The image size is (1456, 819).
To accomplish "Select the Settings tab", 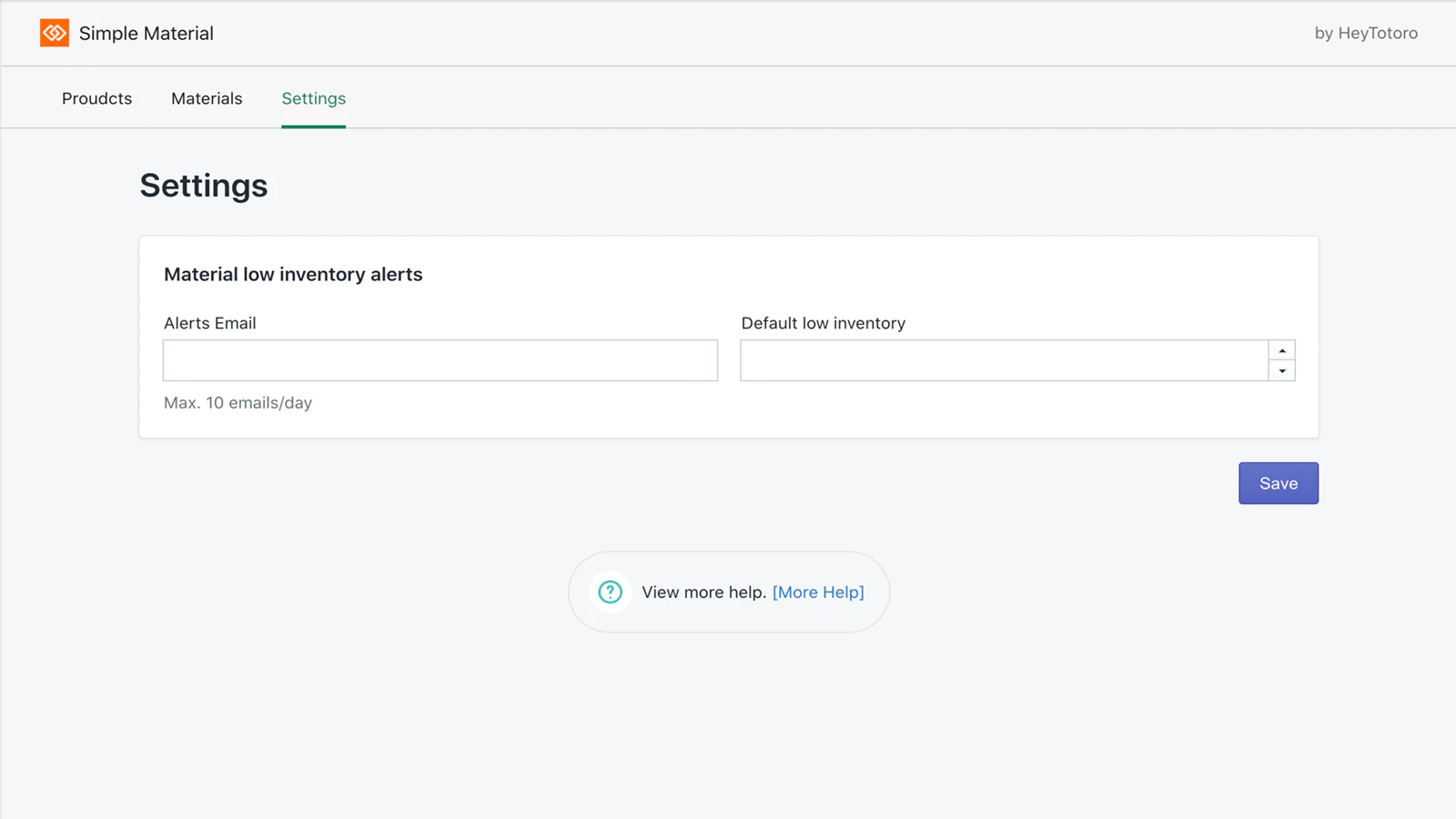I will click(x=313, y=98).
